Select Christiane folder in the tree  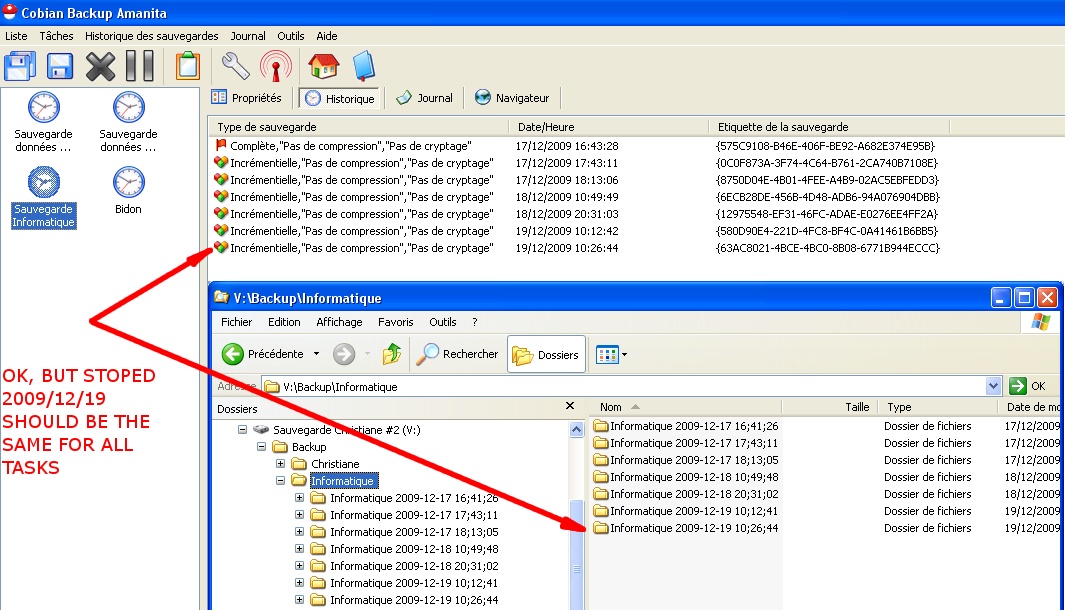335,464
